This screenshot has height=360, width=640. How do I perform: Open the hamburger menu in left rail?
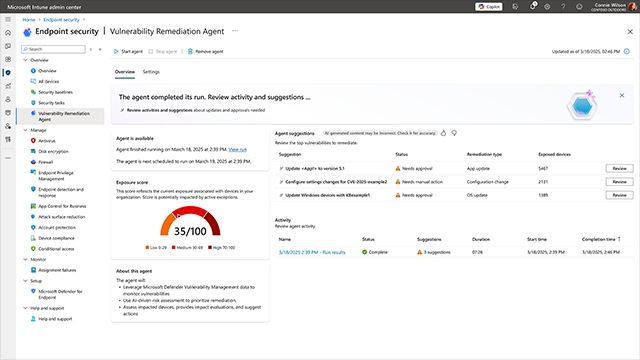[x=8, y=20]
